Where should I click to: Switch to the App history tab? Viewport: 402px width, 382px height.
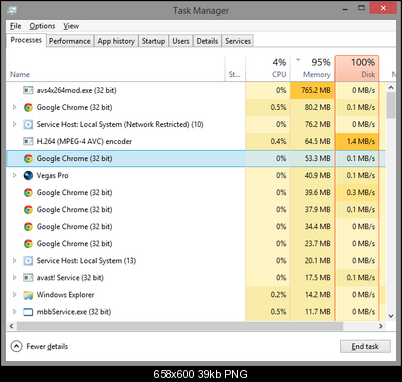tap(116, 41)
